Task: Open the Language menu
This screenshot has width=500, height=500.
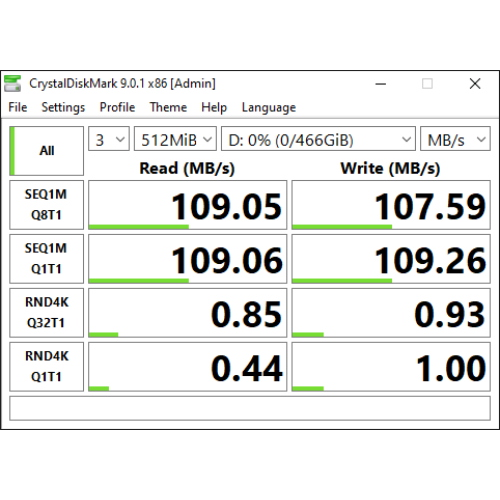Action: point(269,107)
